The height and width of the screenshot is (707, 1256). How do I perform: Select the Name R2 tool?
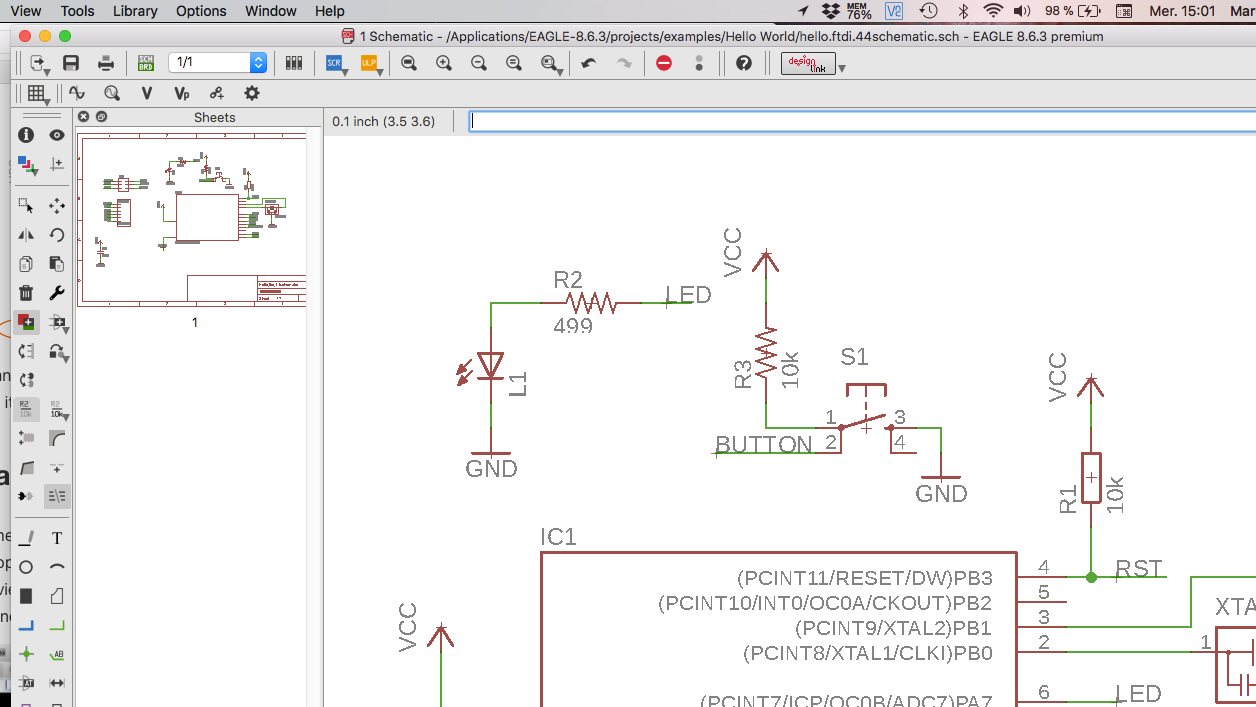(27, 408)
